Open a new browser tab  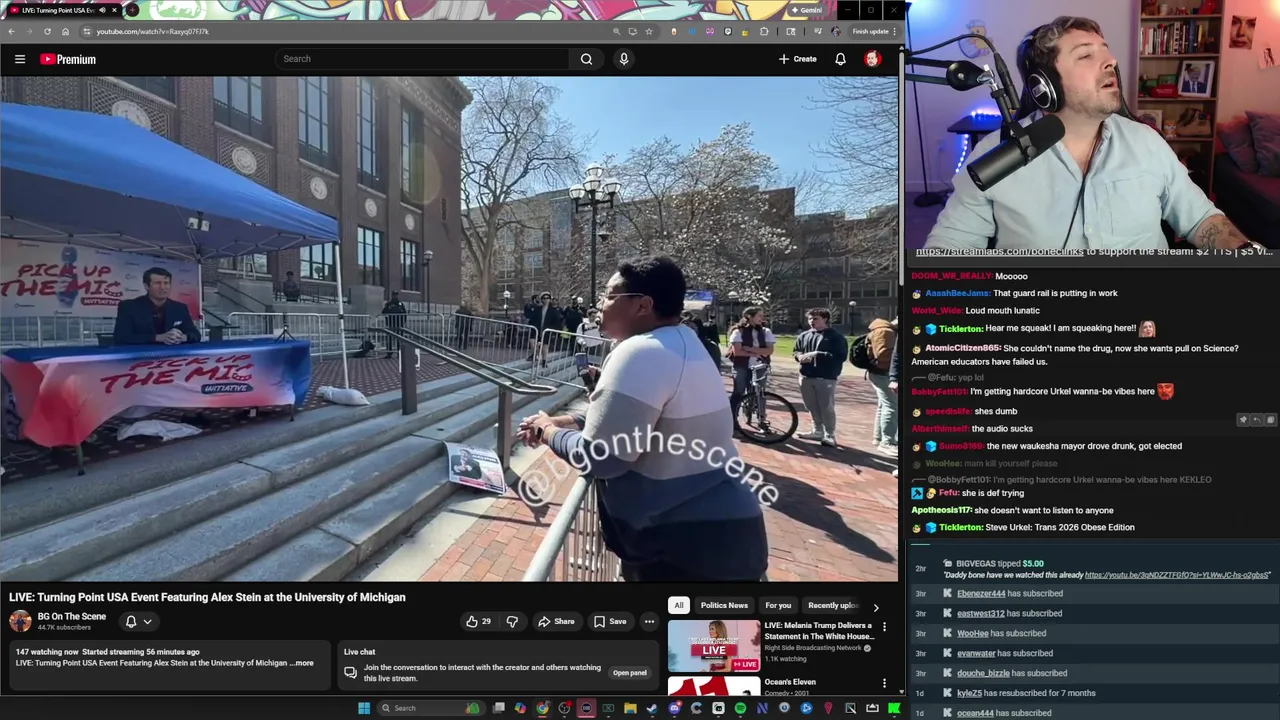pyautogui.click(x=131, y=10)
